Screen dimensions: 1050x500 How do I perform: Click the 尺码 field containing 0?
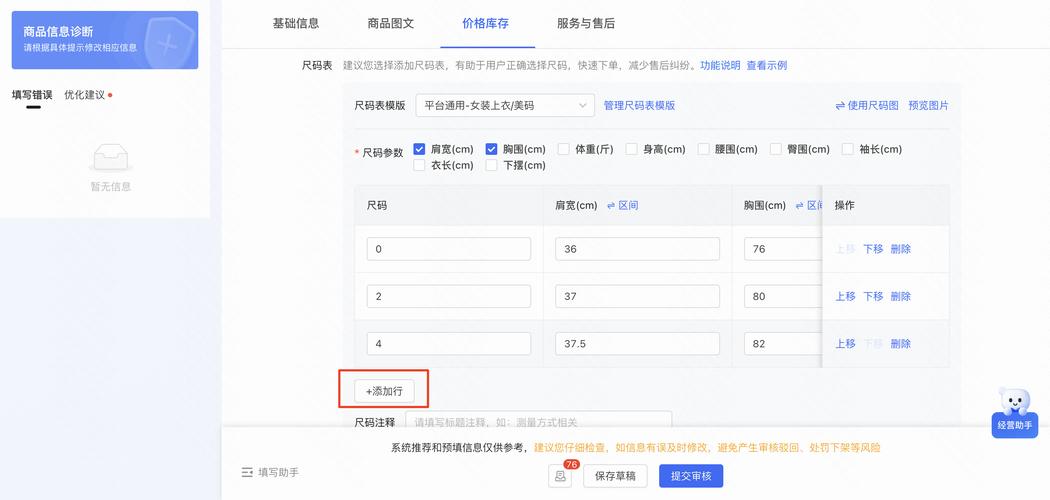[449, 249]
